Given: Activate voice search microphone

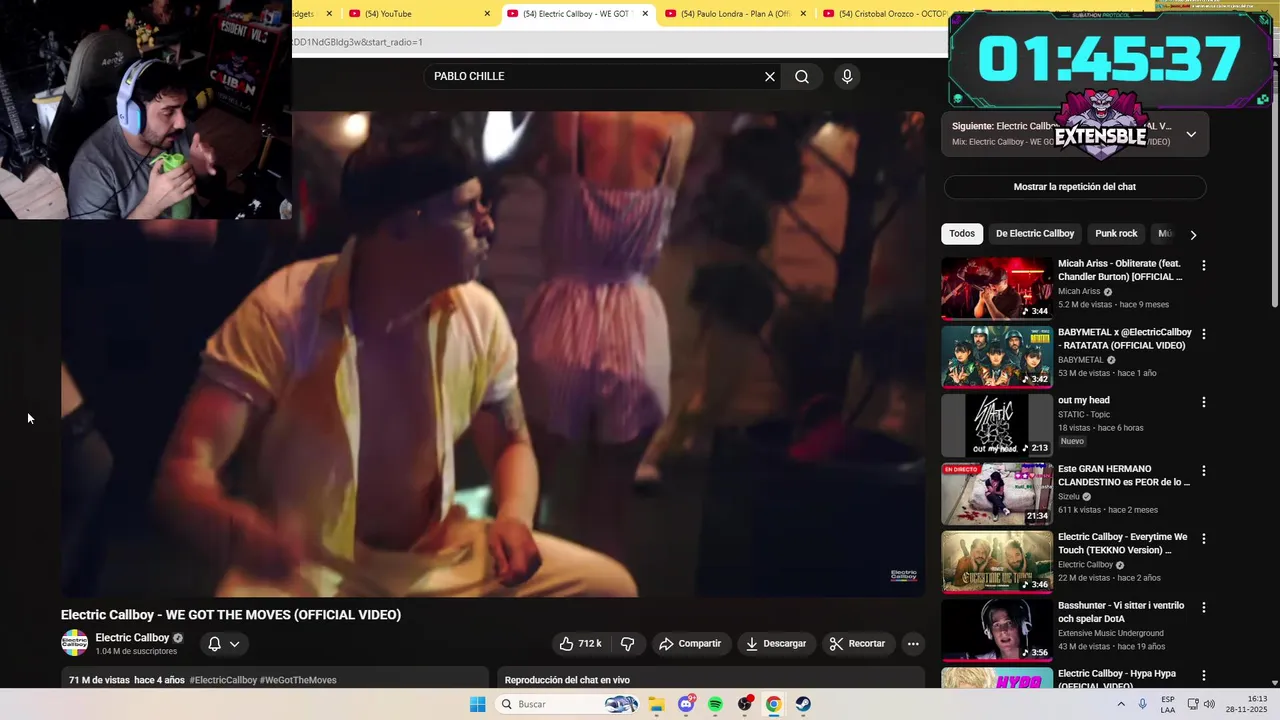Looking at the screenshot, I should tap(847, 76).
